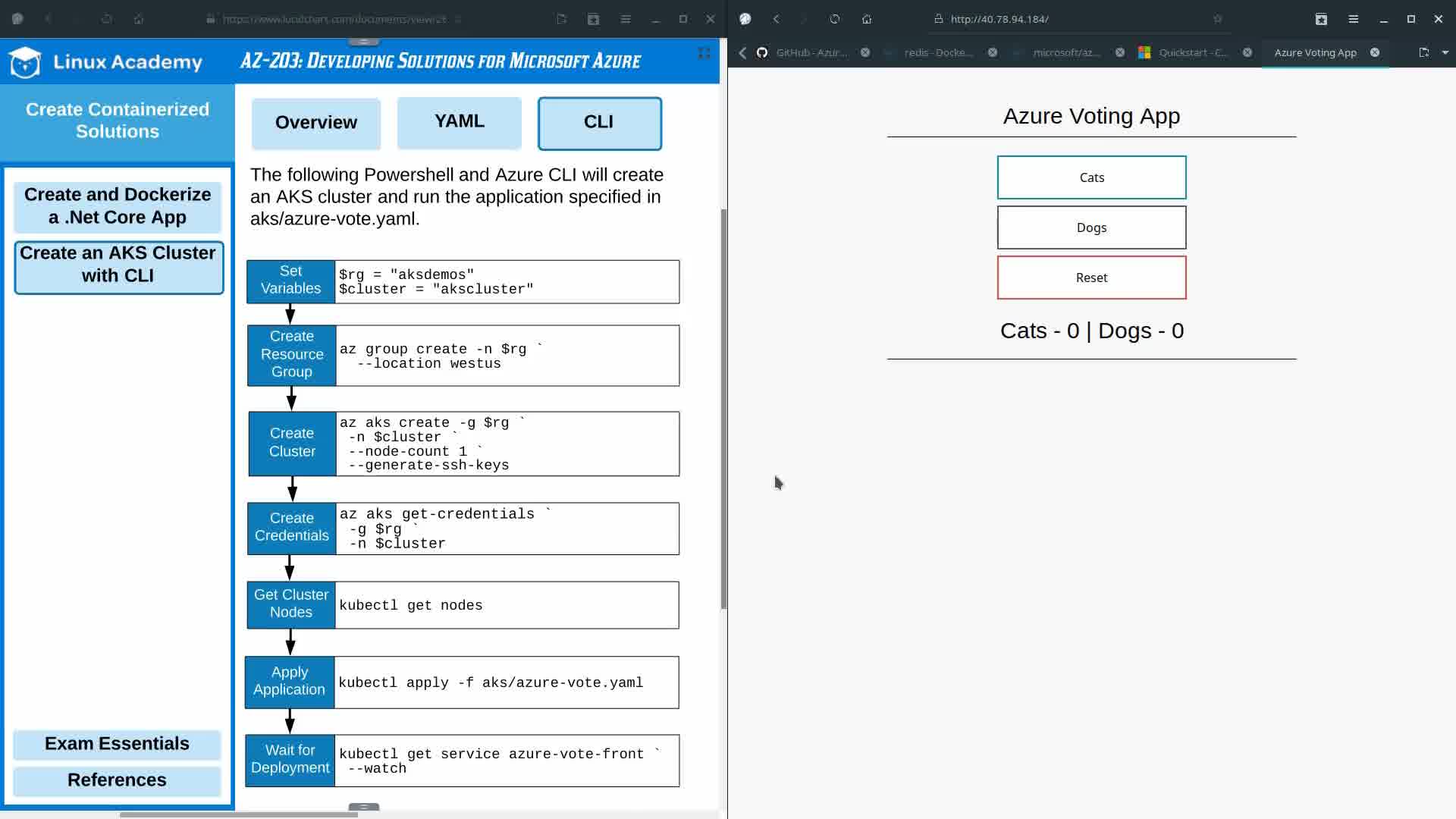1456x819 pixels.
Task: Toggle fullscreen icon in Linux Academy header
Action: coord(704,53)
